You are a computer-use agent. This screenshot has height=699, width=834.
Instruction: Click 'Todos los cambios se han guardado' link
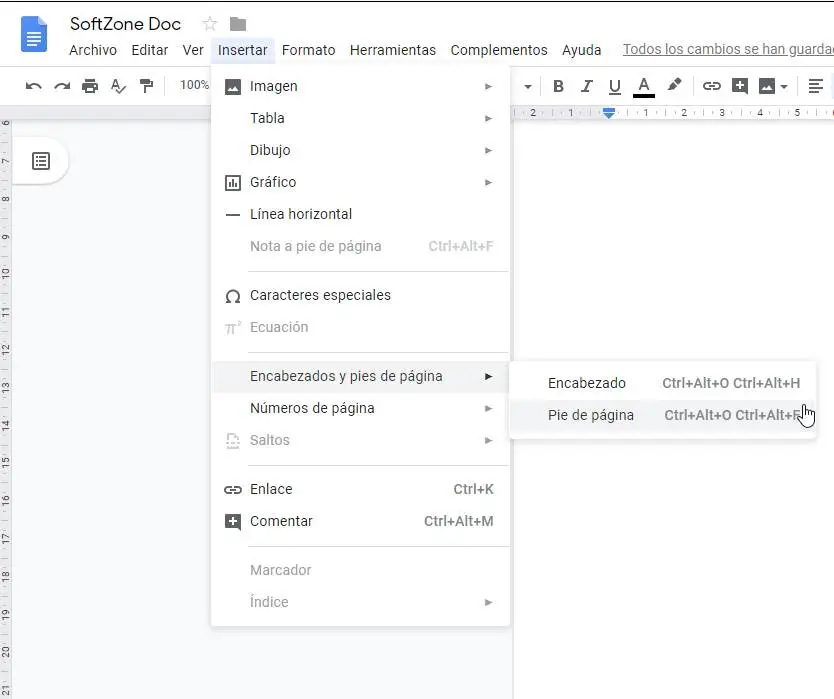728,49
